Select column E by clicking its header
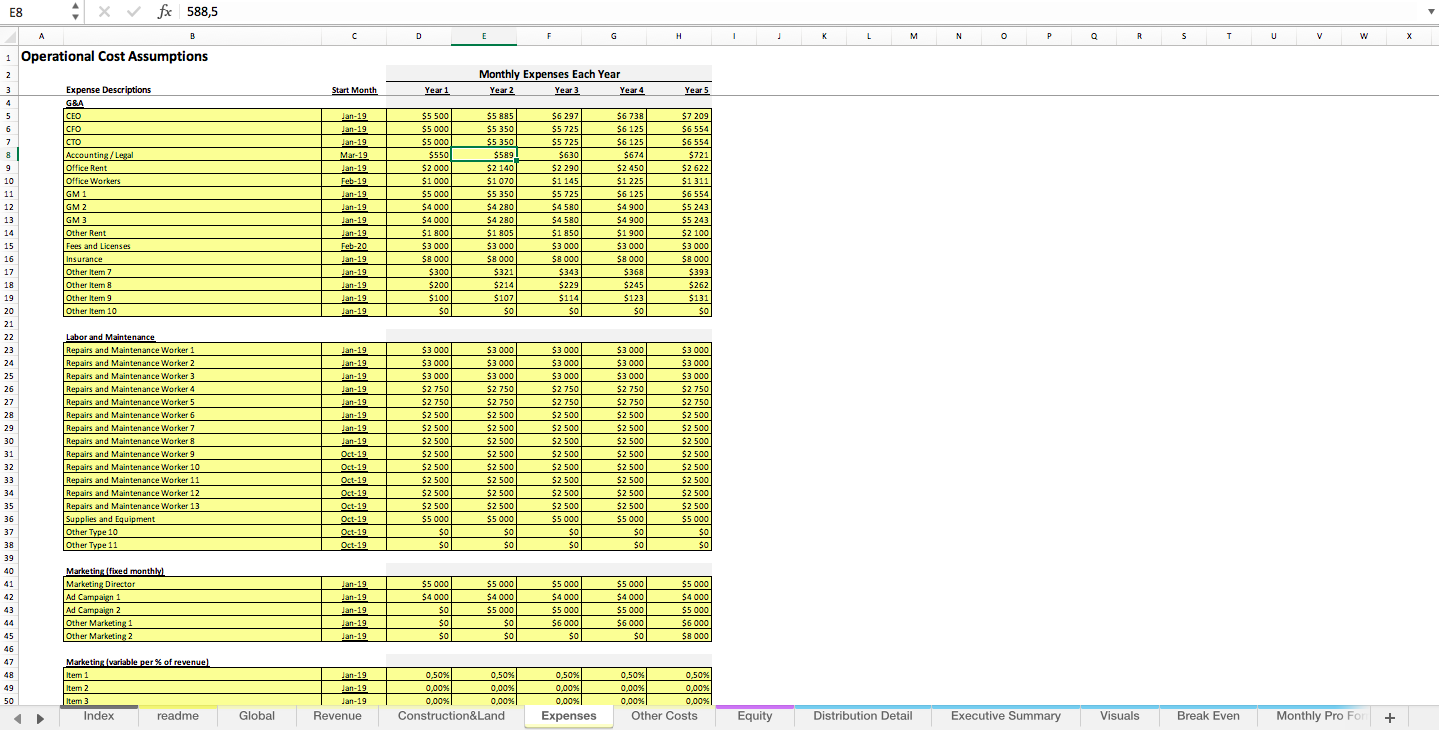Viewport: 1439px width, 730px height. [484, 35]
